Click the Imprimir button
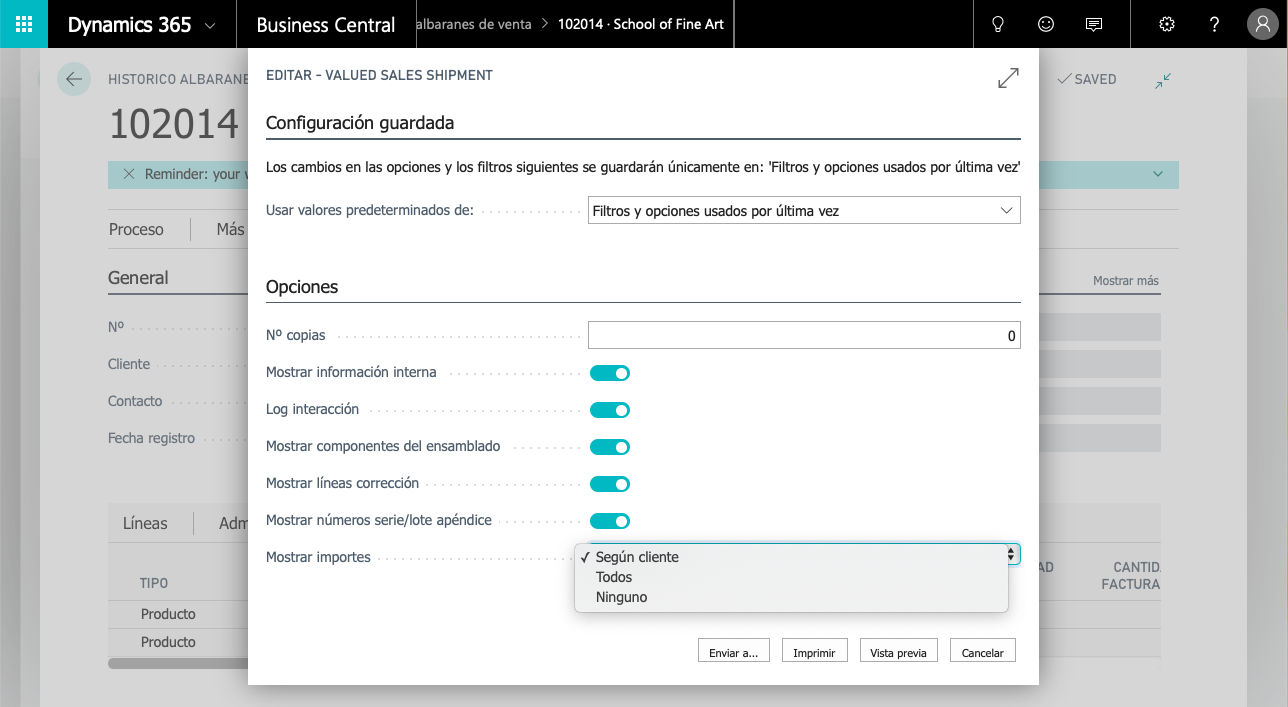Viewport: 1288px width, 707px height. [814, 652]
